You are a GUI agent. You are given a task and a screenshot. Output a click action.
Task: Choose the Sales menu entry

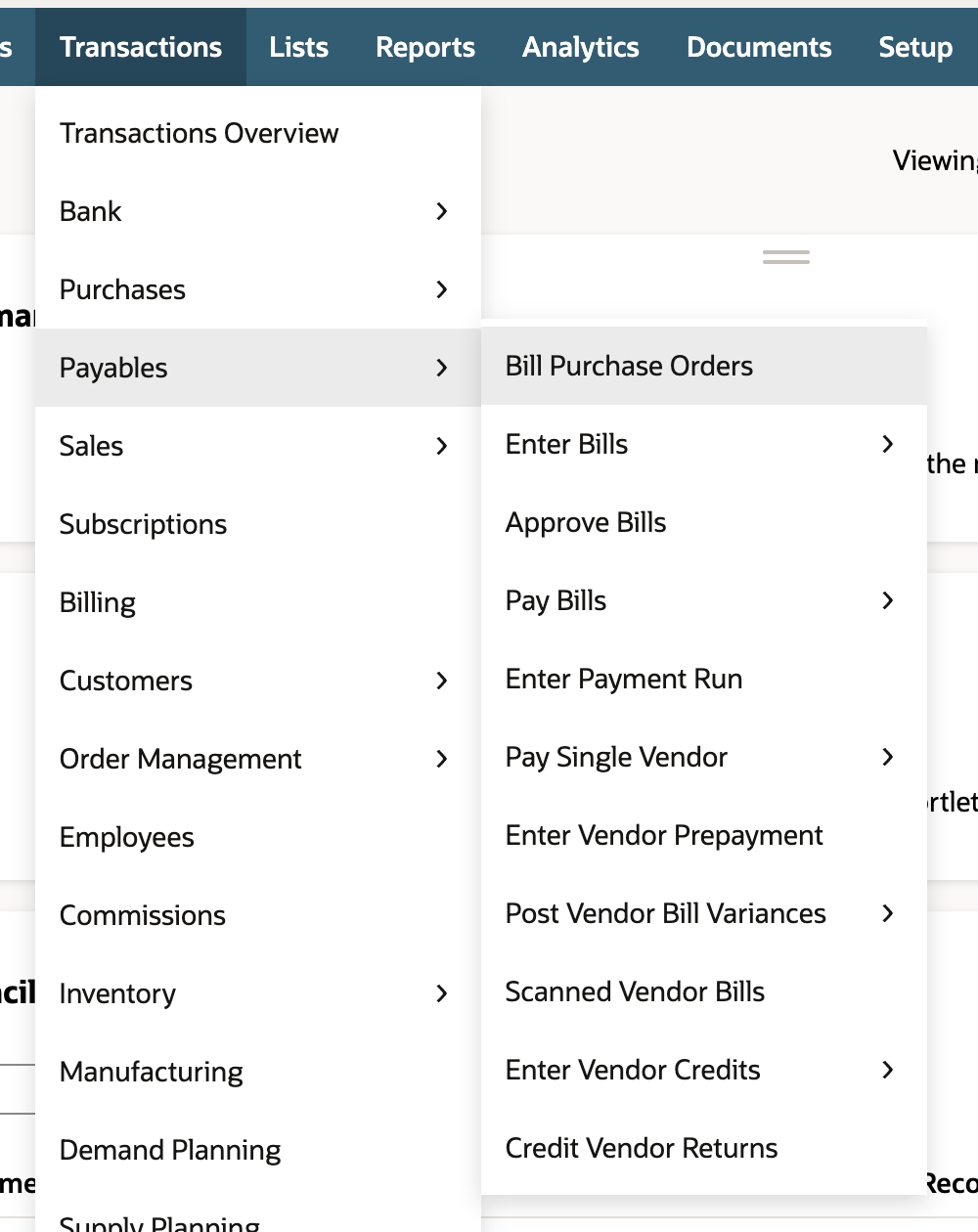tap(258, 446)
